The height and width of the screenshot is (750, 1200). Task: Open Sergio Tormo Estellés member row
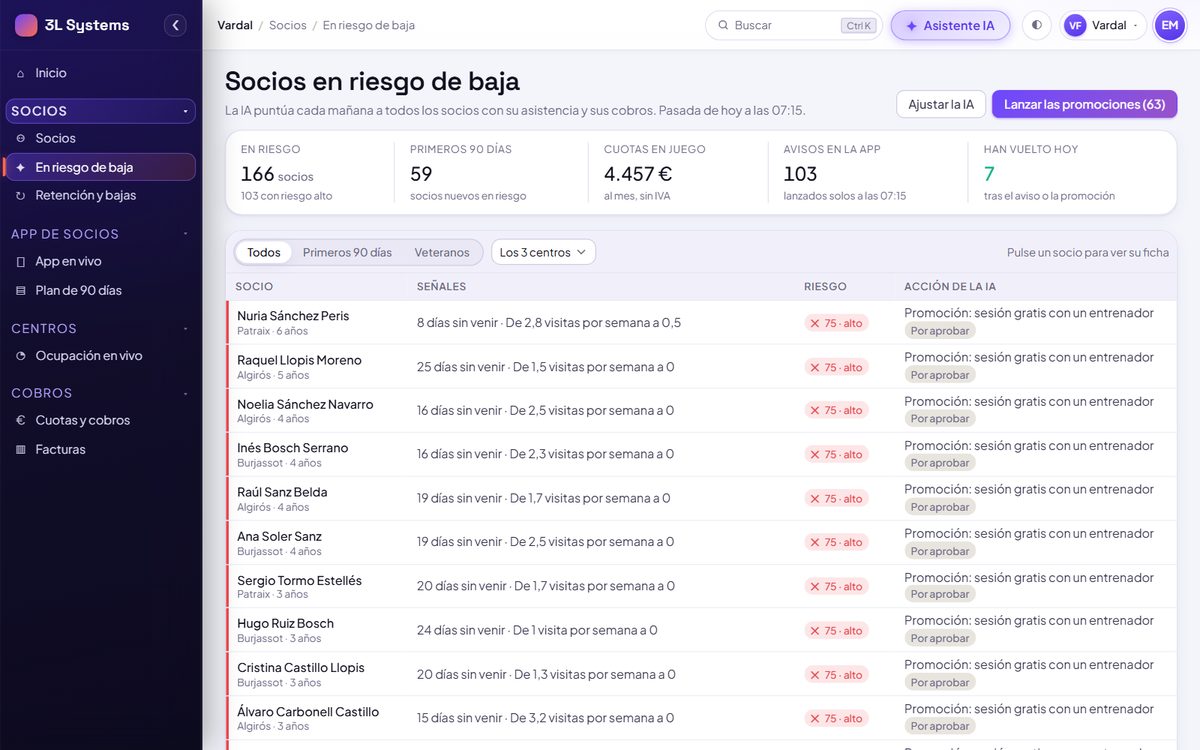tap(701, 586)
